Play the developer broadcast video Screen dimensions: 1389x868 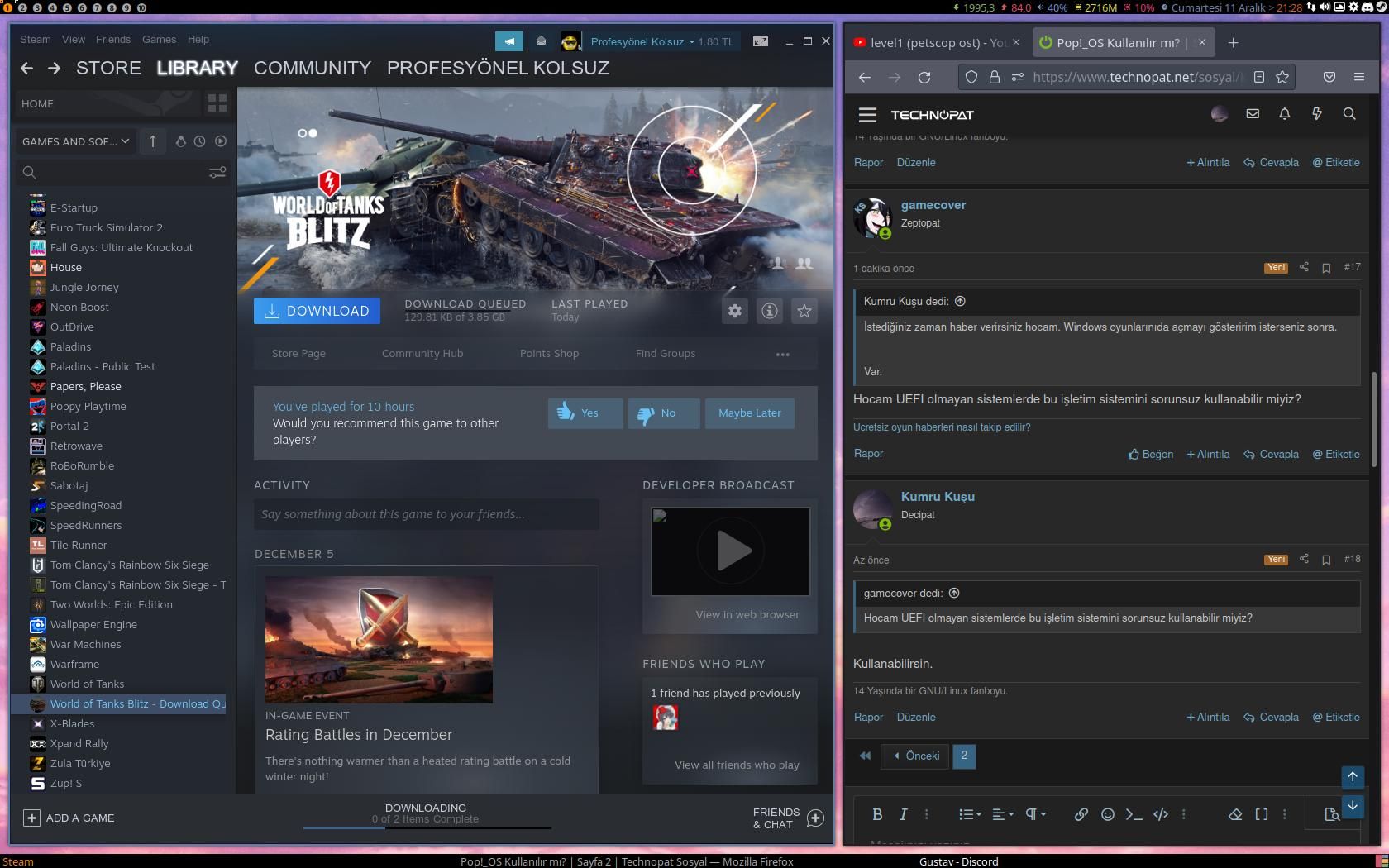click(731, 551)
